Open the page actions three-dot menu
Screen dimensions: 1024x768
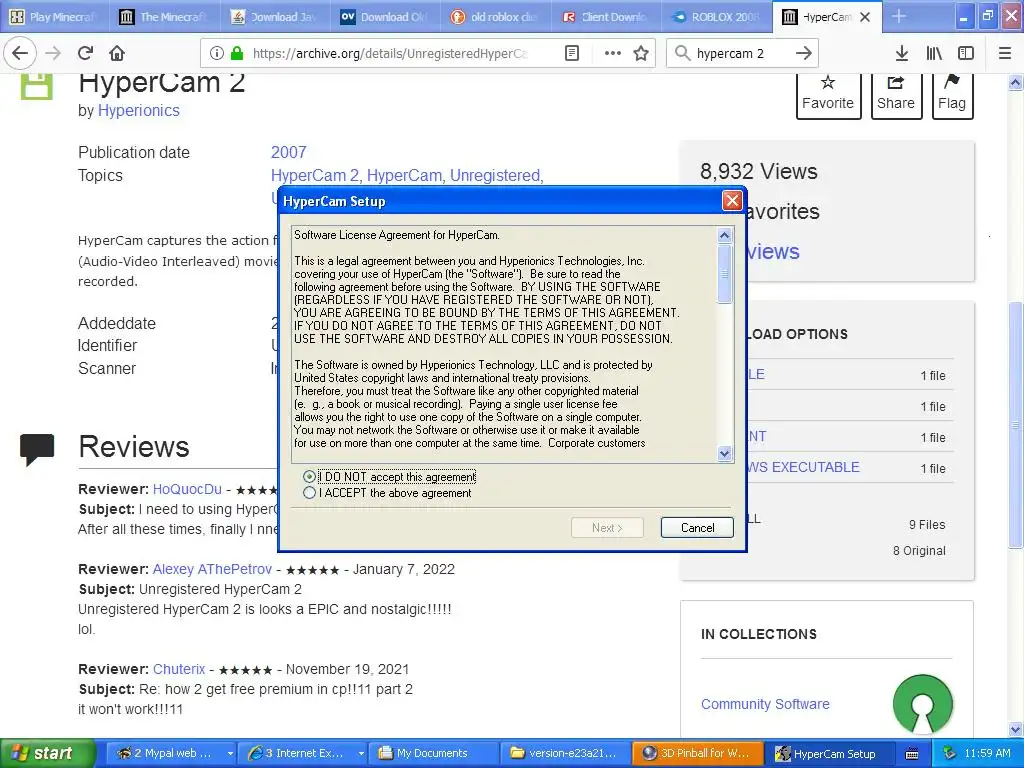click(613, 53)
